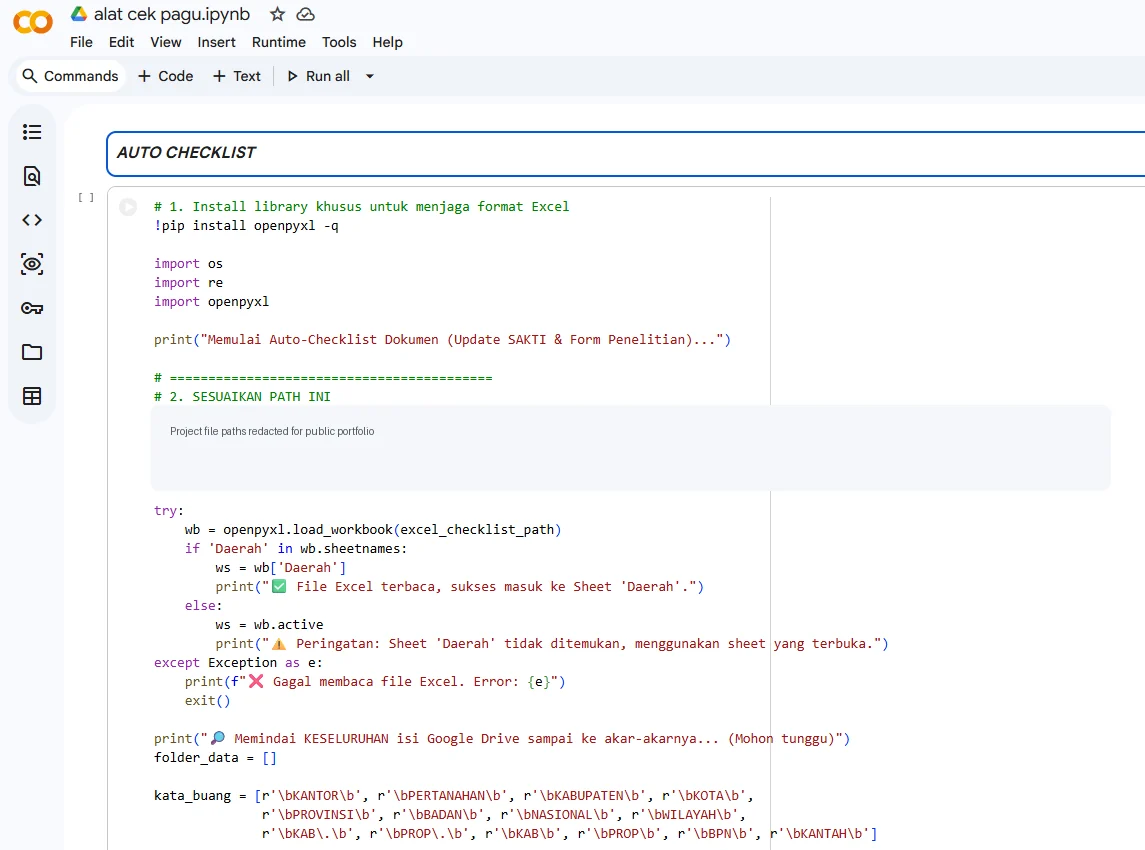The width and height of the screenshot is (1145, 850).
Task: Open the View menu
Action: [x=166, y=42]
